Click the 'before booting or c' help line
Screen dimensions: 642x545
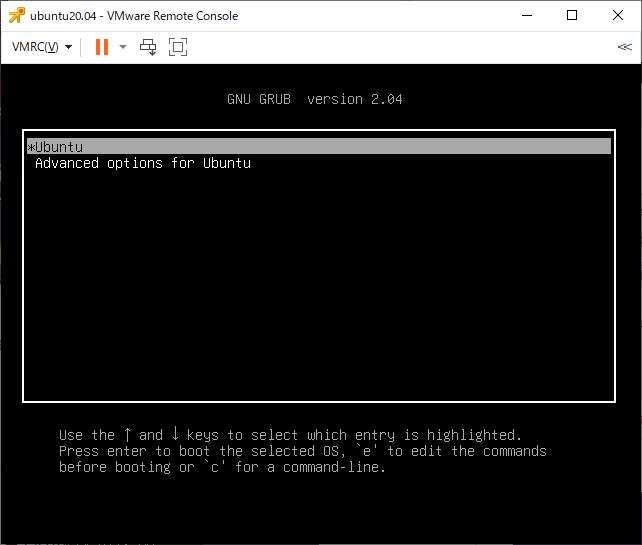coord(222,467)
